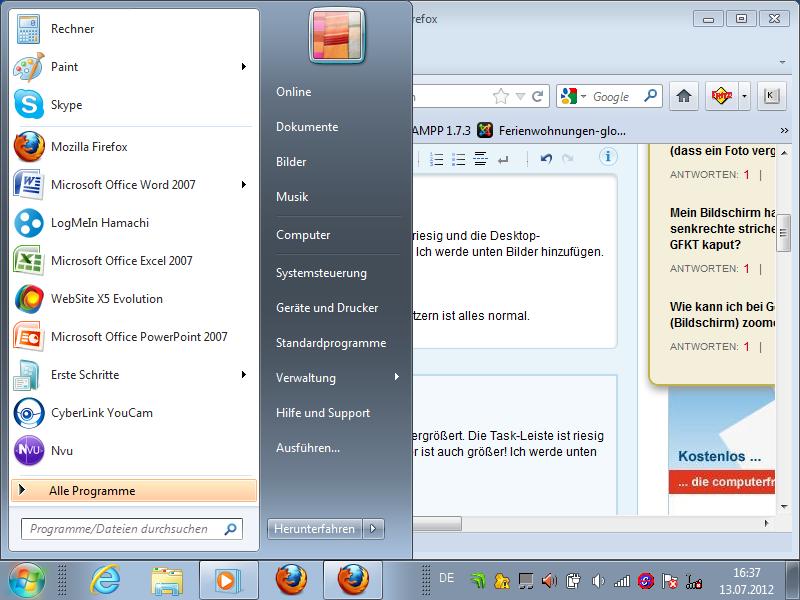The image size is (800, 600).
Task: Expand Verwaltung submenu arrow
Action: click(396, 377)
